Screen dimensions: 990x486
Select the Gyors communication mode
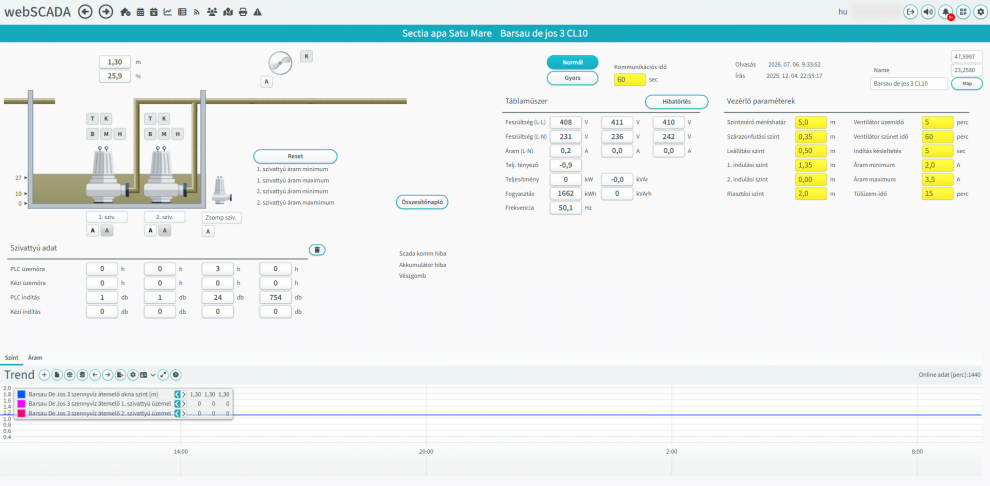tap(572, 78)
